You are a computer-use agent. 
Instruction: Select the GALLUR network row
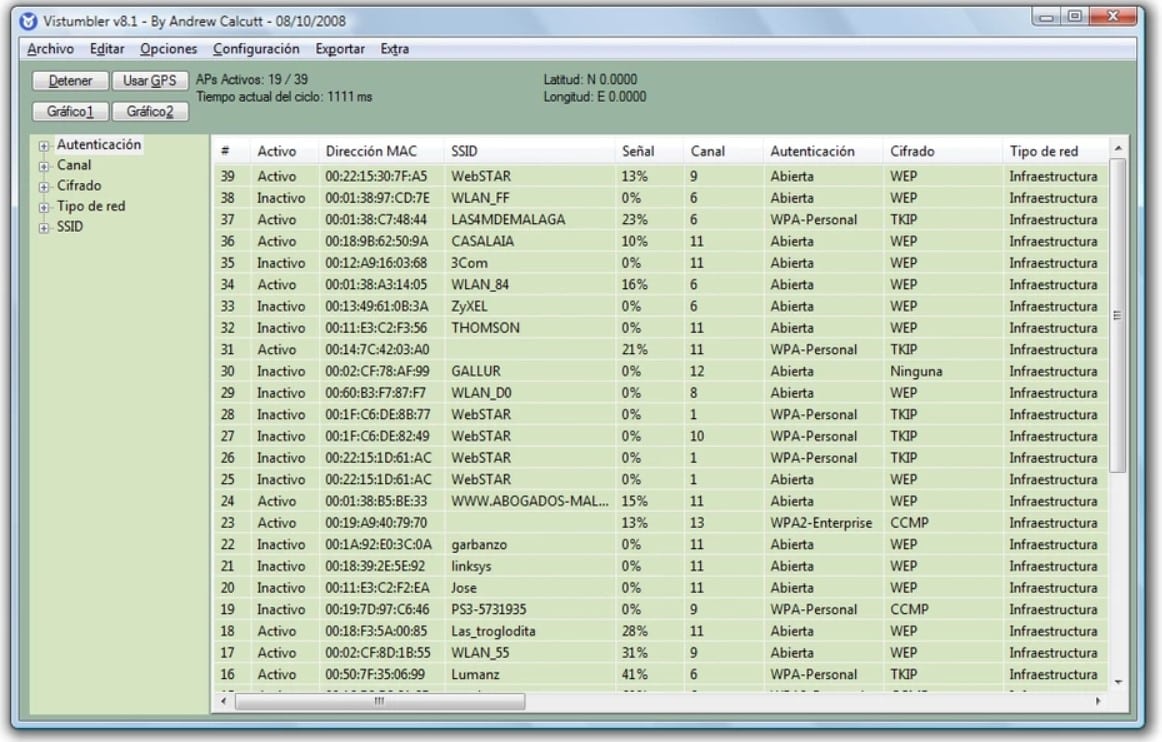661,371
